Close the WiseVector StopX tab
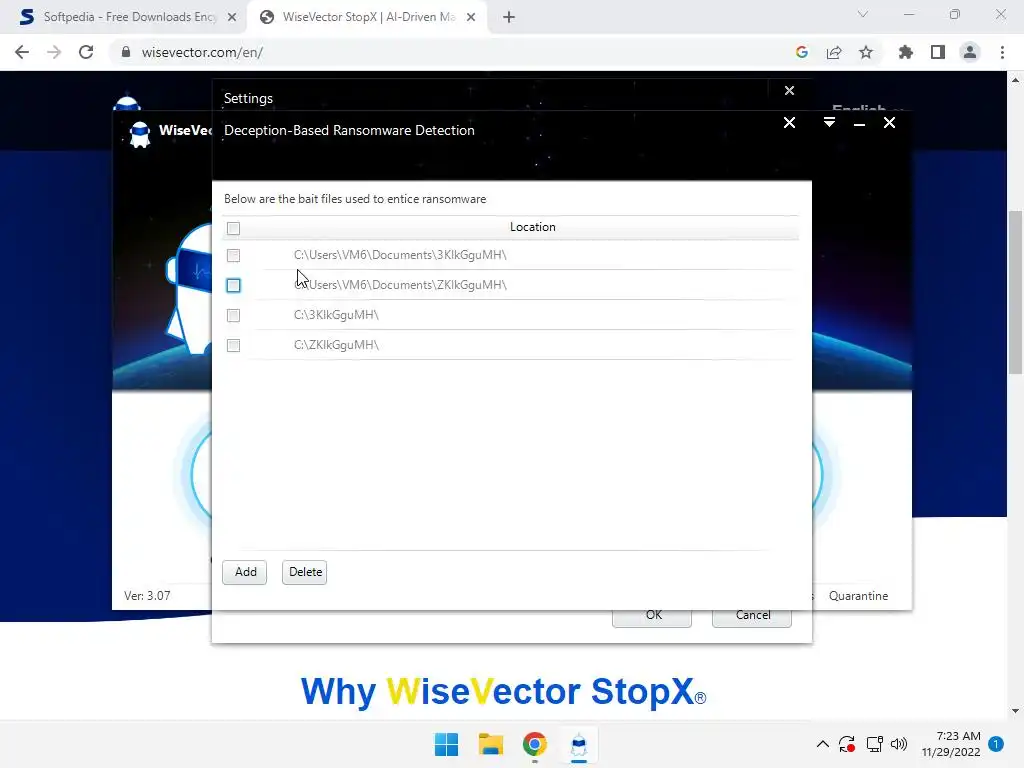The width and height of the screenshot is (1024, 768). 471,17
